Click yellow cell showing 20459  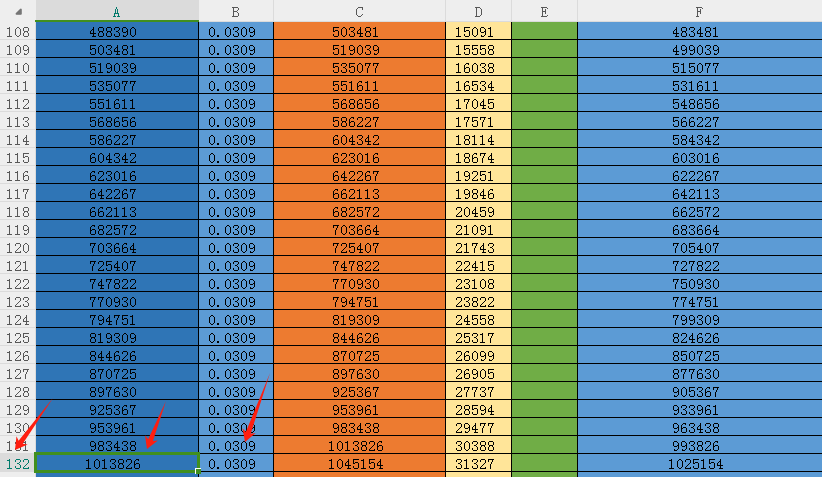(478, 212)
